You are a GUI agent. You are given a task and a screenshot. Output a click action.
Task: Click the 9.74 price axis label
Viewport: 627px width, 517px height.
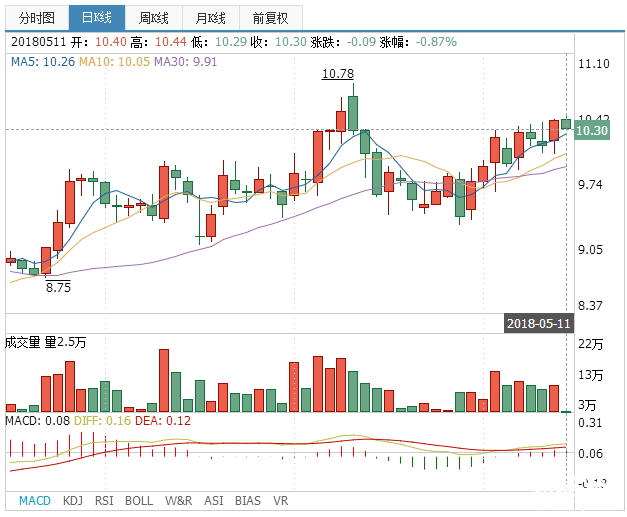pyautogui.click(x=590, y=185)
